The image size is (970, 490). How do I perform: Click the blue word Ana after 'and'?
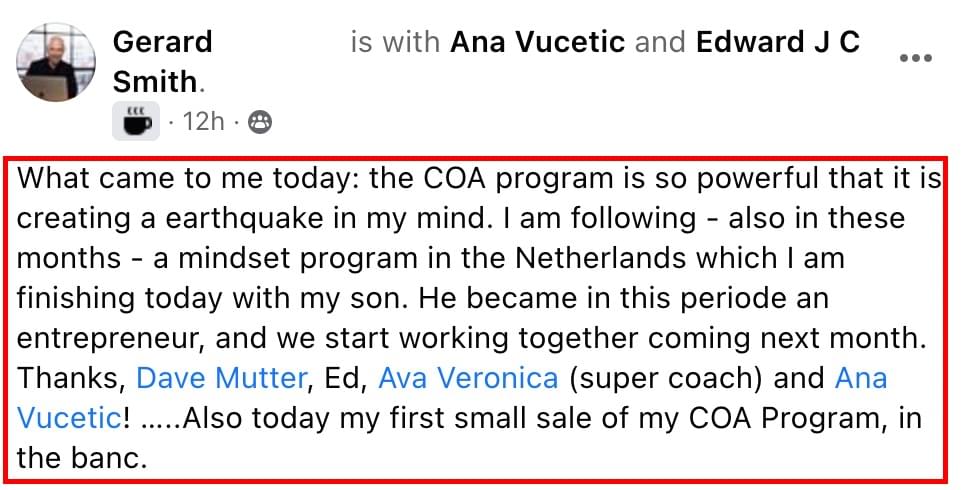pos(861,378)
